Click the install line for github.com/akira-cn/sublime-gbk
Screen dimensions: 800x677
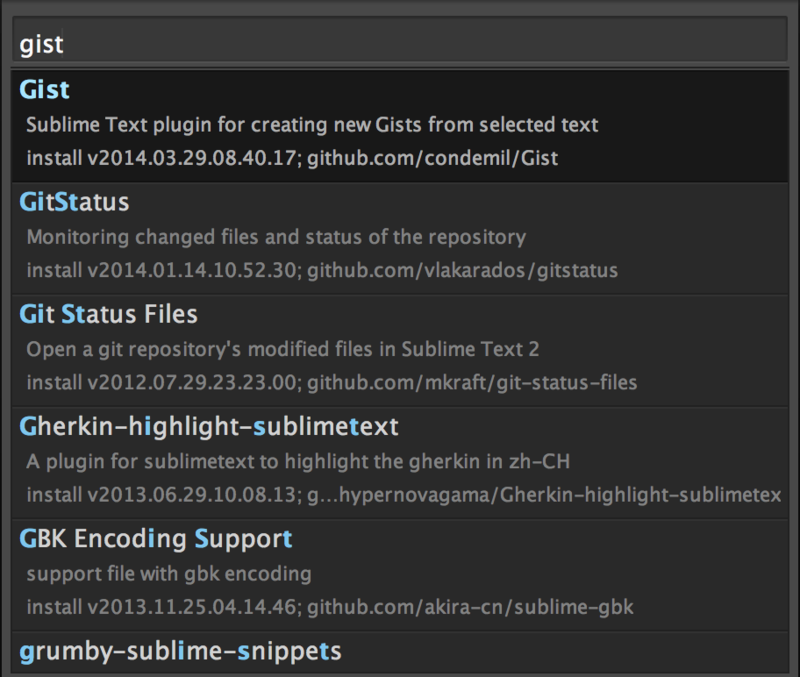[330, 607]
